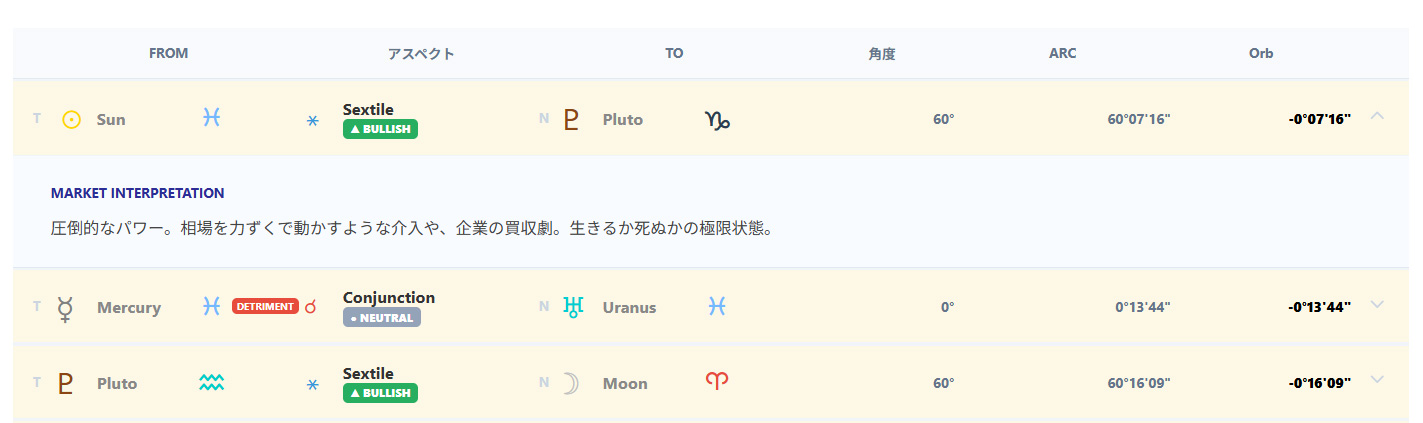Click the BULLISH badge under Sun's Sextile
The width and height of the screenshot is (1423, 423).
tap(380, 129)
